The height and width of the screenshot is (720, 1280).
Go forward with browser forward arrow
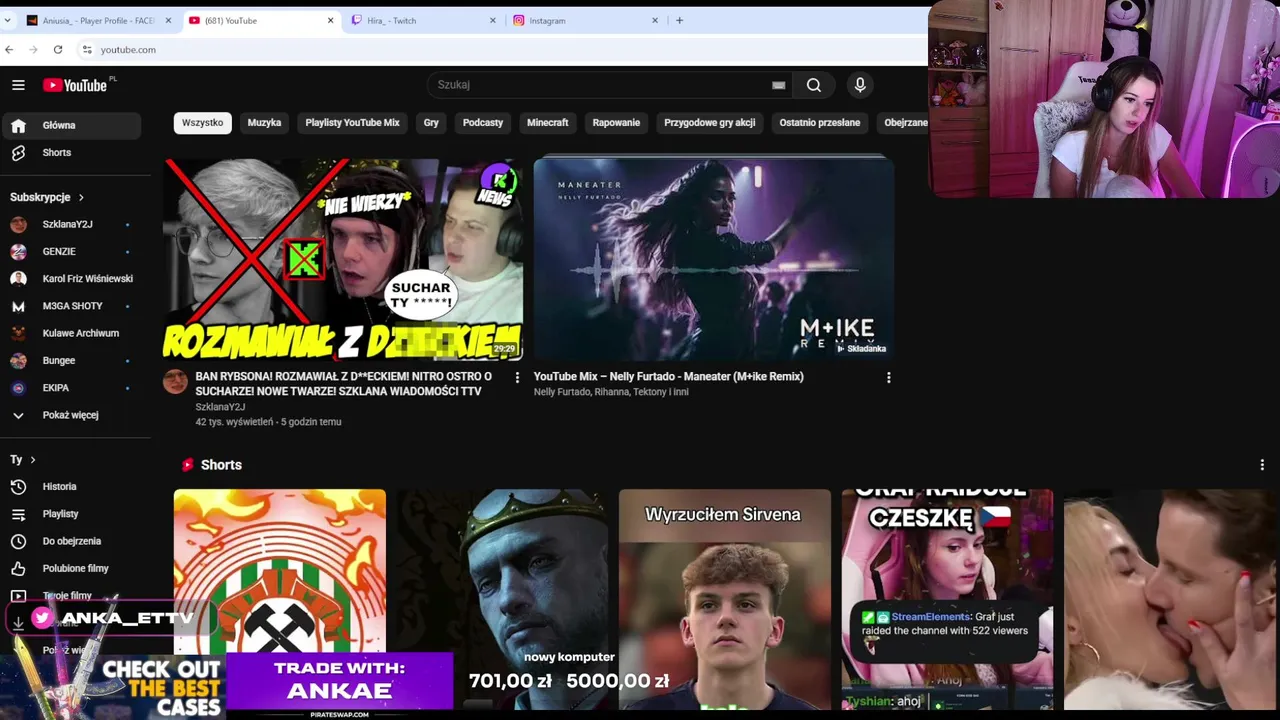pos(33,49)
